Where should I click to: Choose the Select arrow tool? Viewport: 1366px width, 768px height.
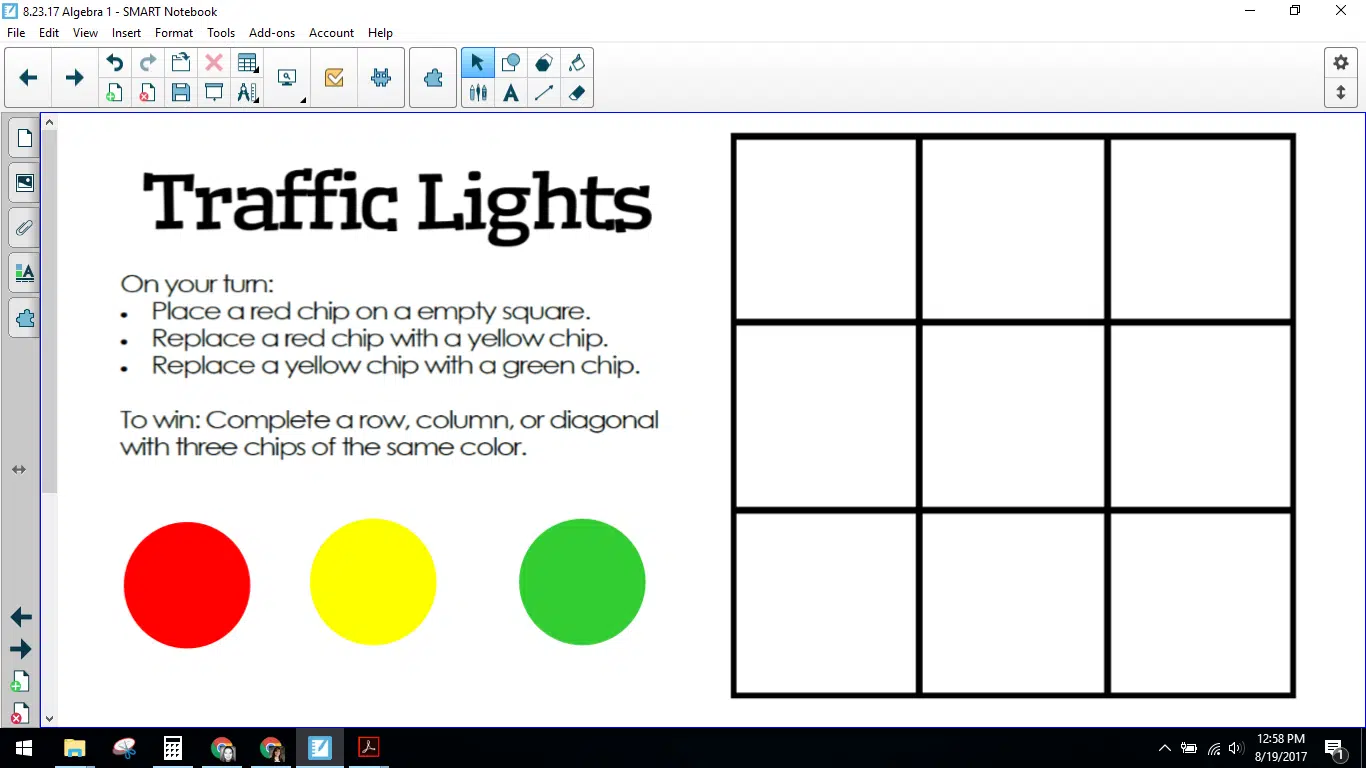[x=477, y=63]
